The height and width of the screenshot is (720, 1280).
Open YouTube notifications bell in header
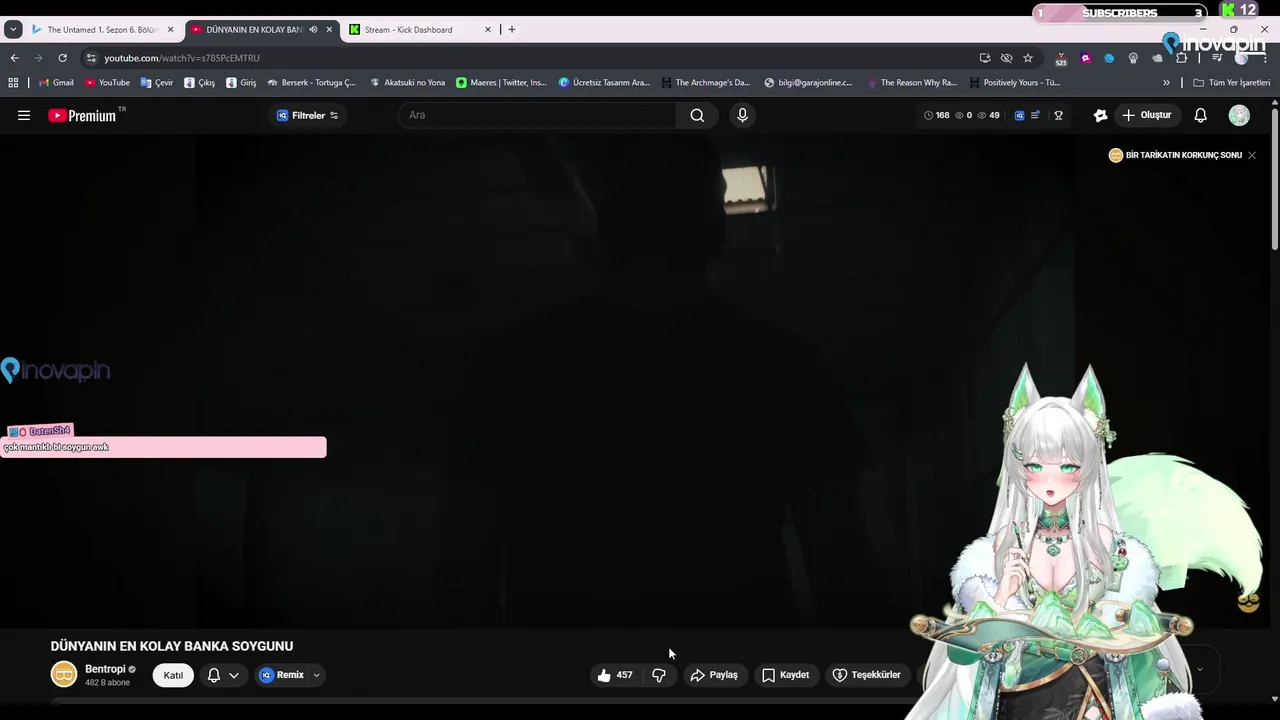pyautogui.click(x=1201, y=115)
